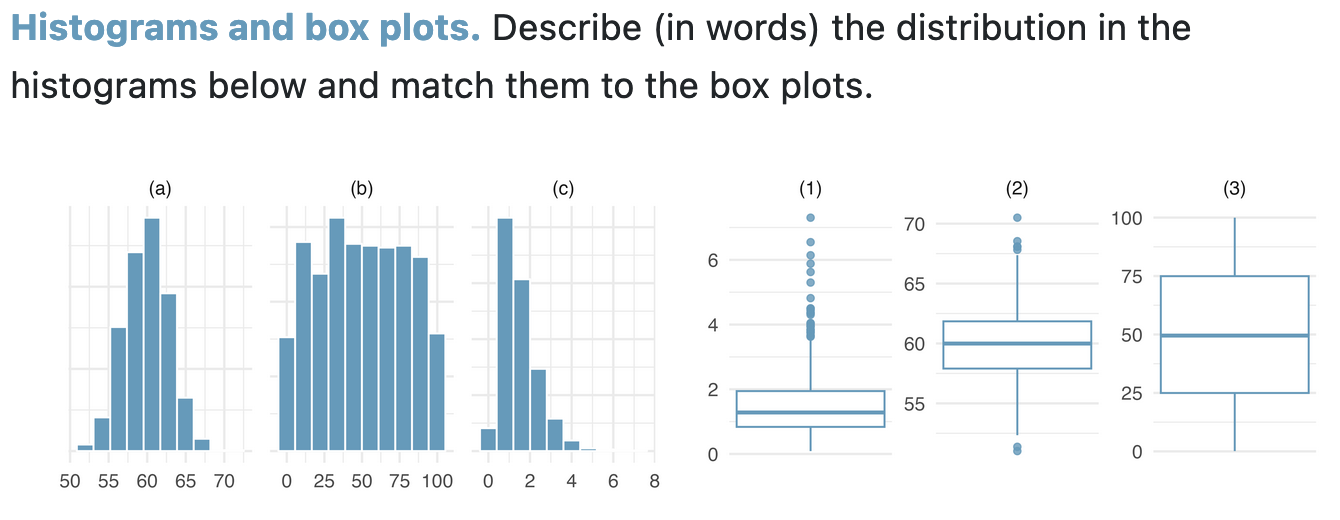1340x520 pixels.
Task: Select the (2) box plot label
Action: pos(1017,188)
